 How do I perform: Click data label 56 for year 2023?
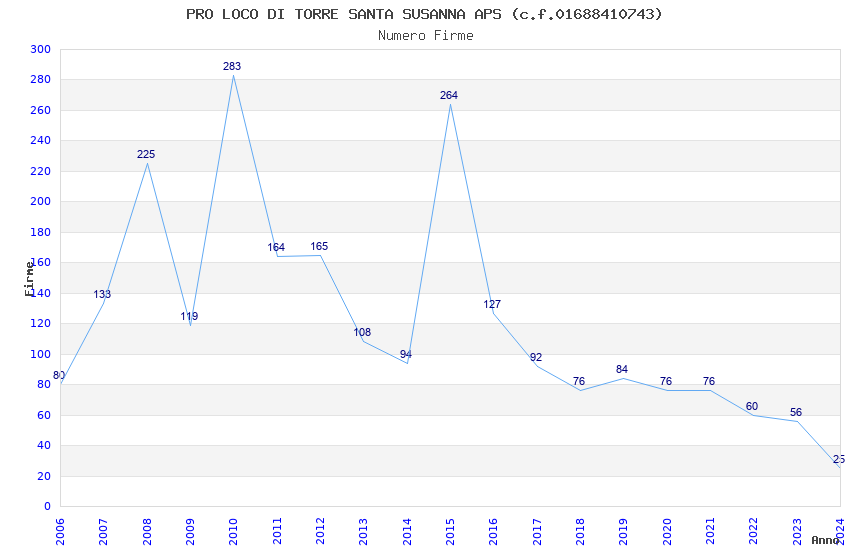(796, 412)
